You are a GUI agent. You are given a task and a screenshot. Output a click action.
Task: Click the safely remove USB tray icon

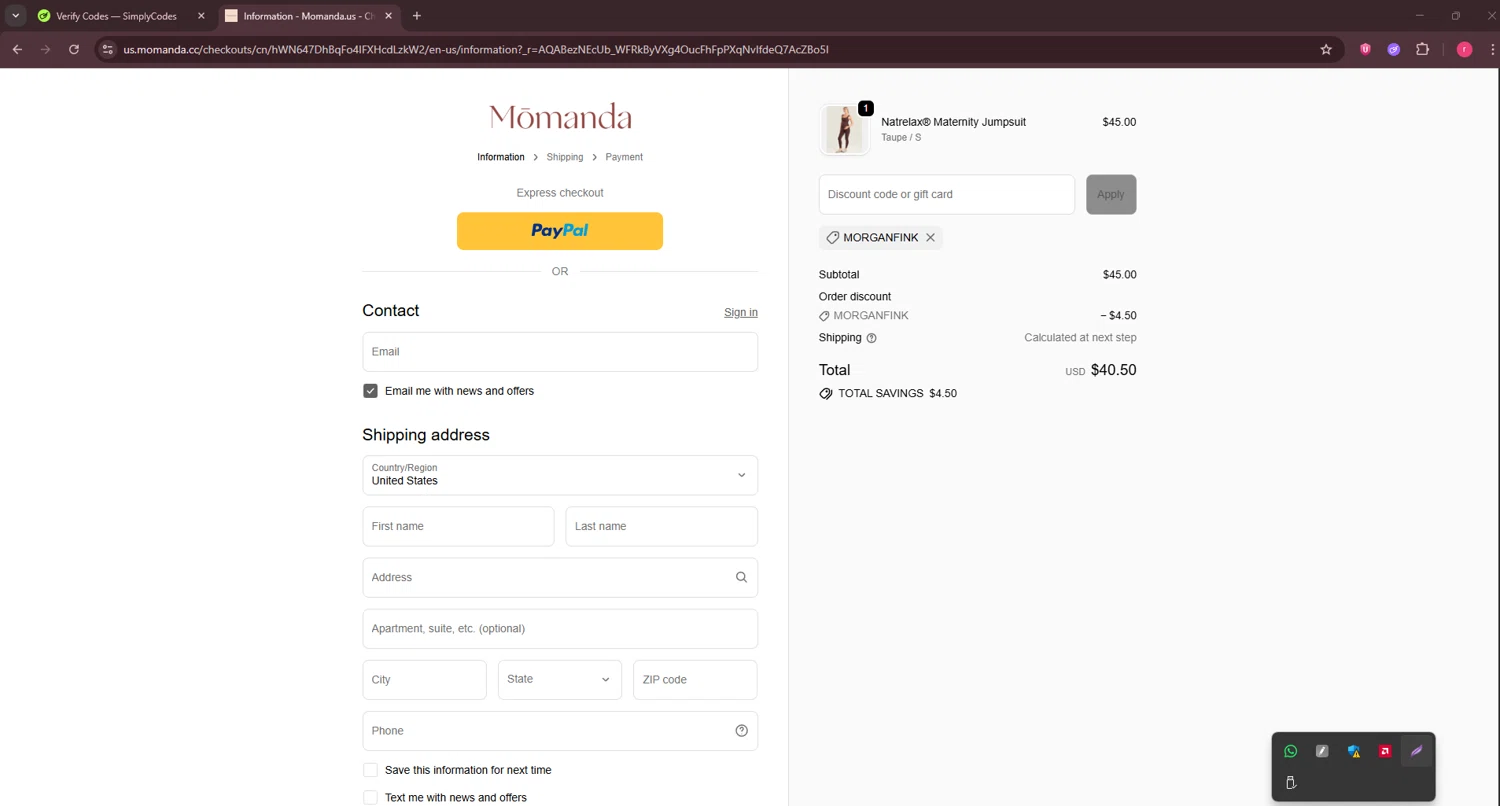1290,783
